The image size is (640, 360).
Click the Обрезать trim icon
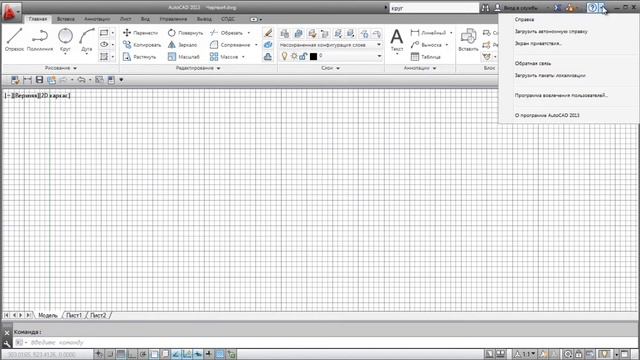213,33
